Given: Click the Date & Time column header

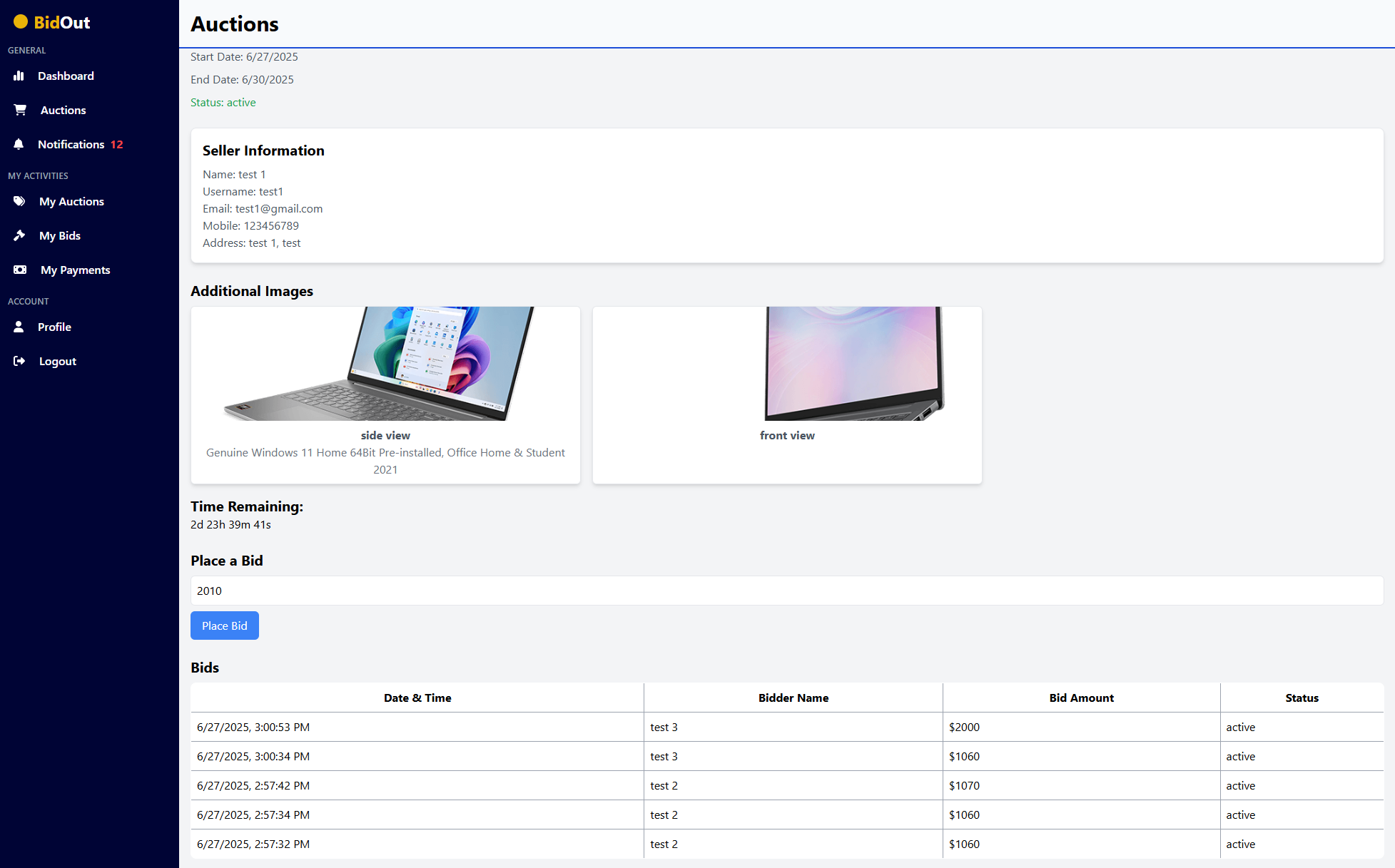Looking at the screenshot, I should click(417, 698).
